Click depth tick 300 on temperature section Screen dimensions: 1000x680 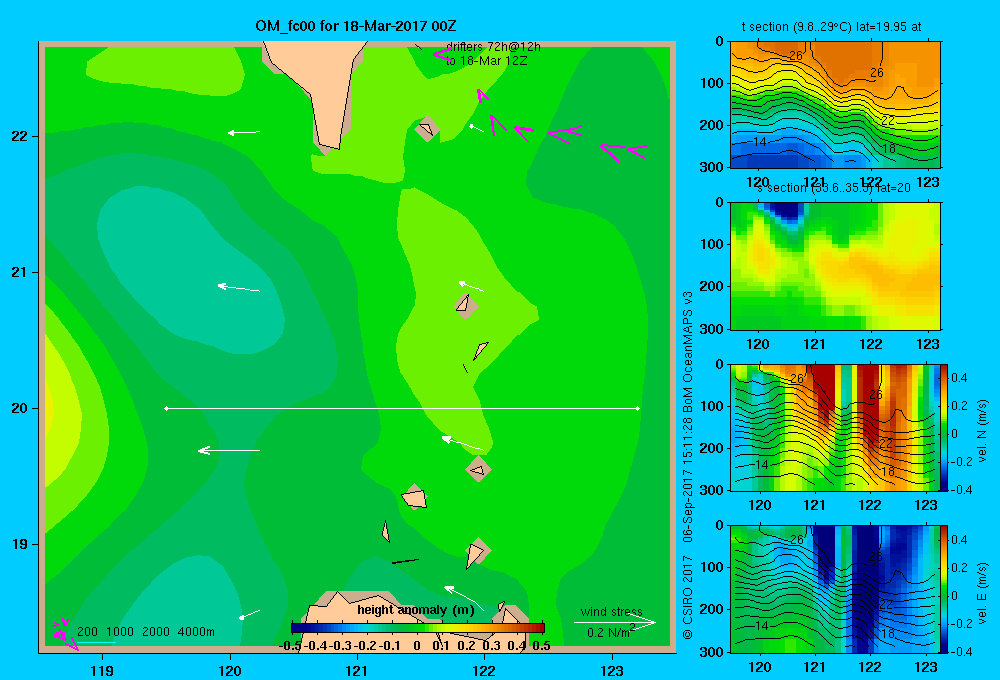pos(712,167)
